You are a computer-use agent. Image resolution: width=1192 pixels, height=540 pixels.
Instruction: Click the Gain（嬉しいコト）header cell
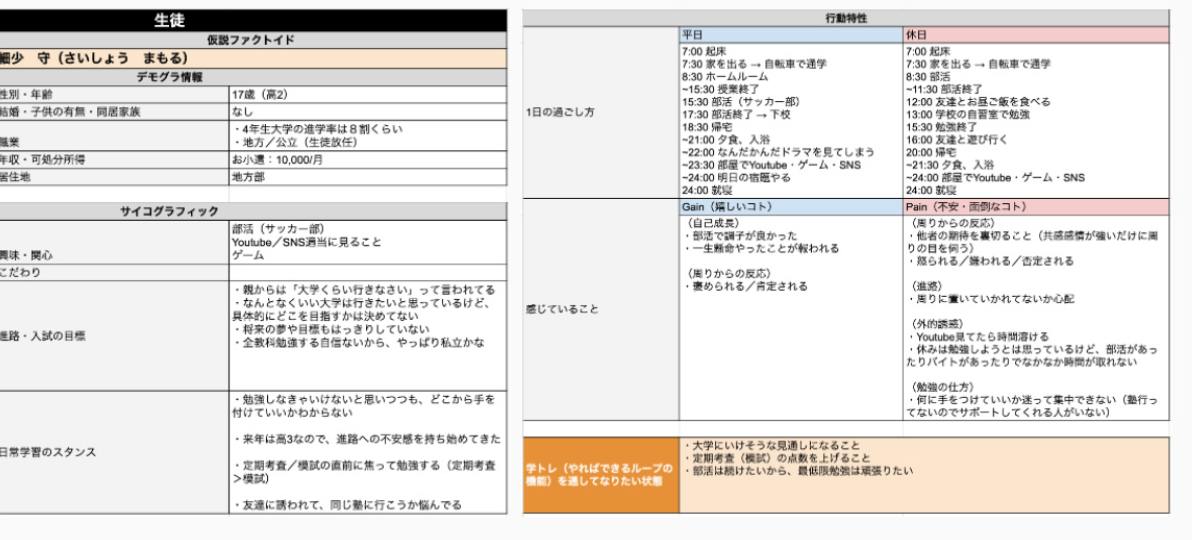(791, 207)
